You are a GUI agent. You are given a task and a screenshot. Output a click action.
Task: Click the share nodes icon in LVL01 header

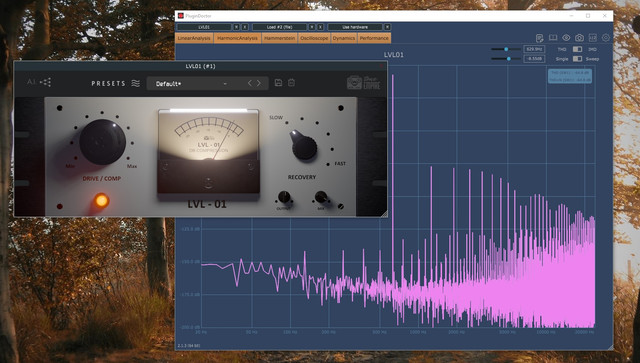tap(45, 82)
